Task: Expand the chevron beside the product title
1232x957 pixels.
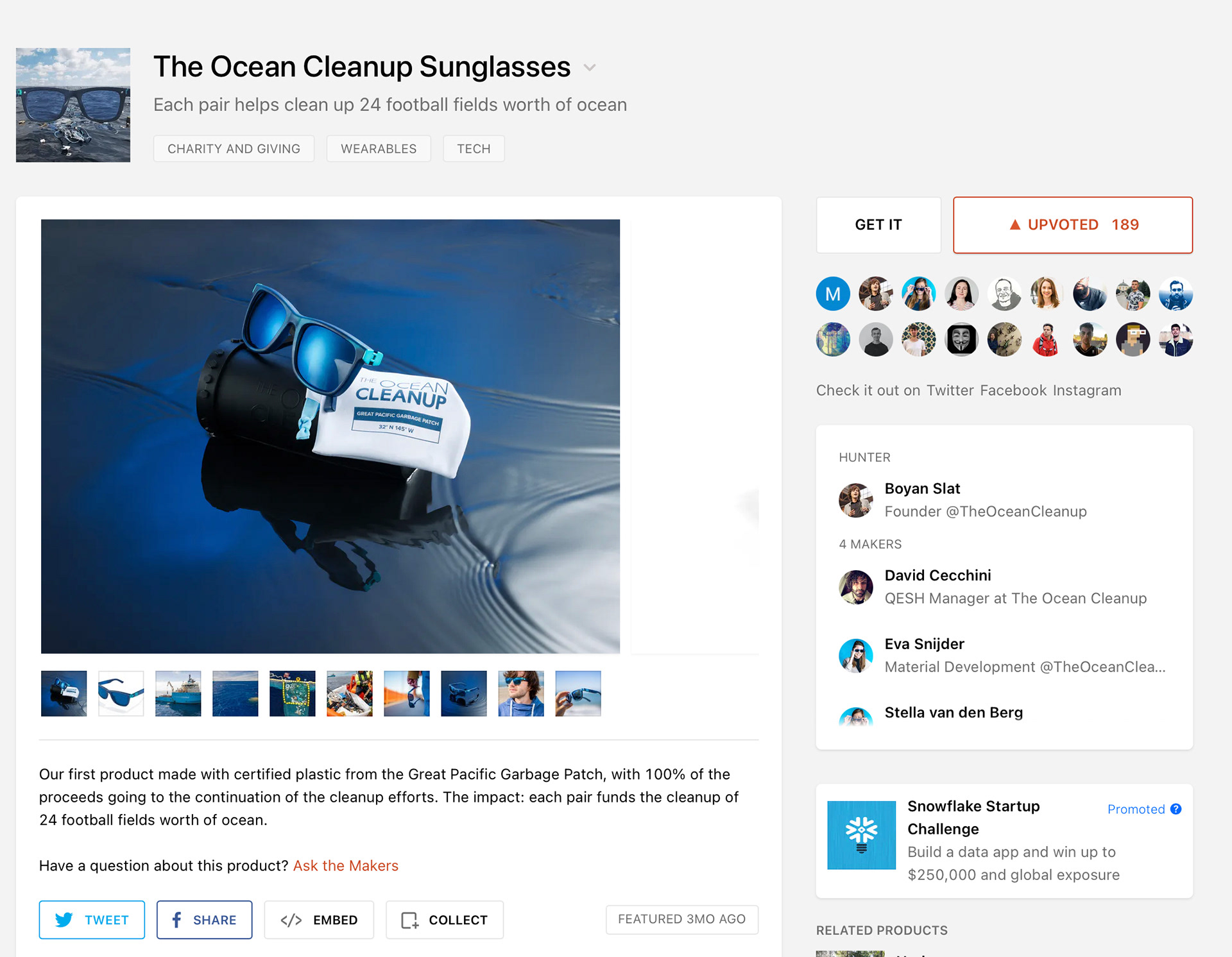Action: coord(590,67)
